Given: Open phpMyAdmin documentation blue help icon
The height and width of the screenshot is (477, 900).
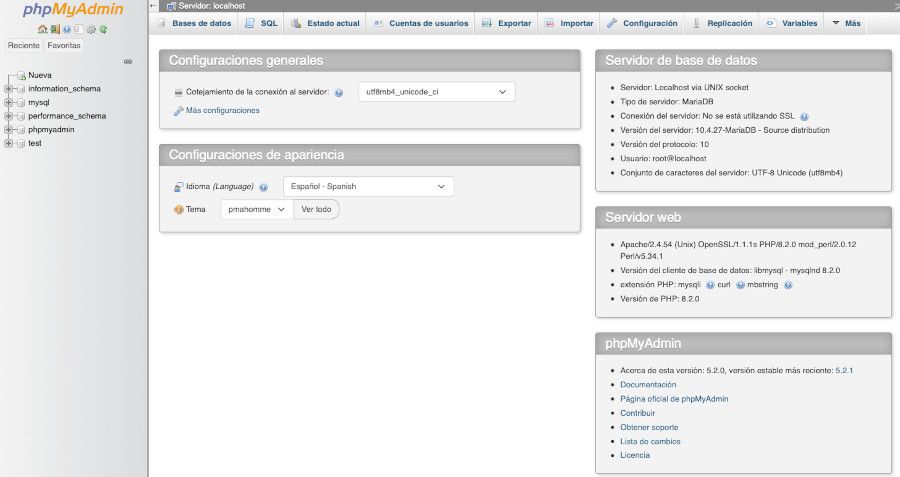Looking at the screenshot, I should pyautogui.click(x=67, y=29).
